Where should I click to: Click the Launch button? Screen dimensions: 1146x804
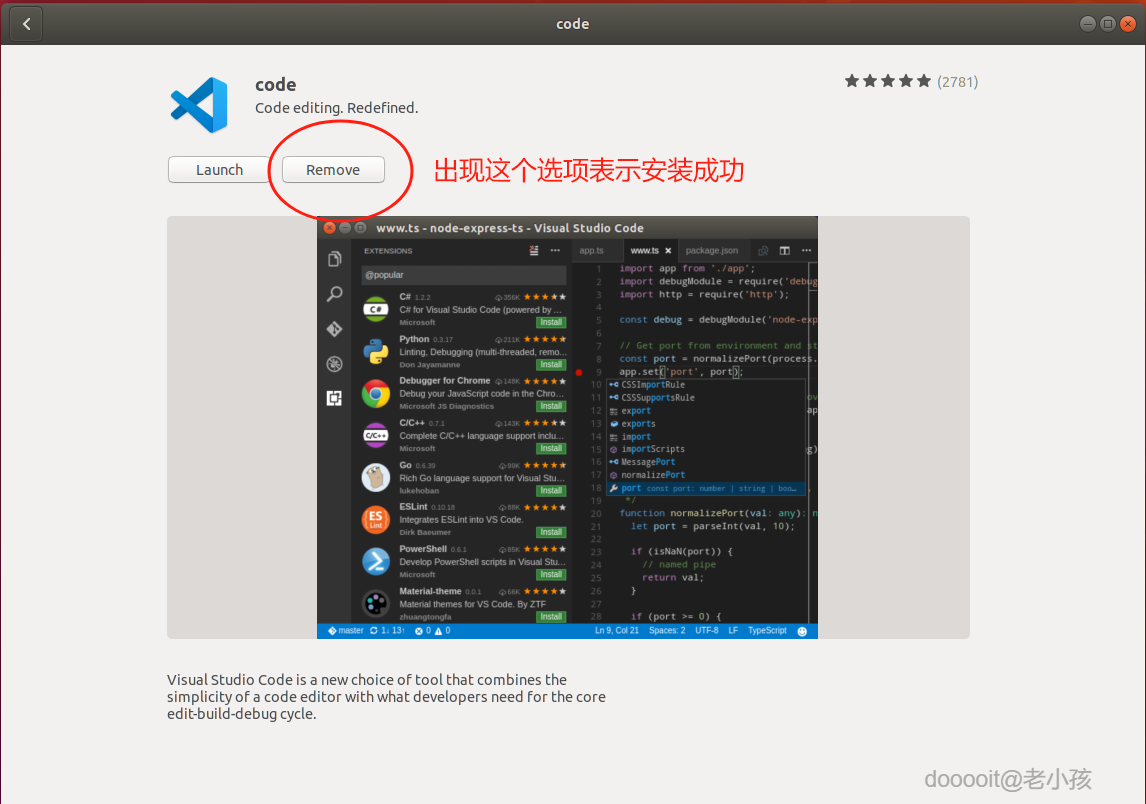tap(218, 169)
